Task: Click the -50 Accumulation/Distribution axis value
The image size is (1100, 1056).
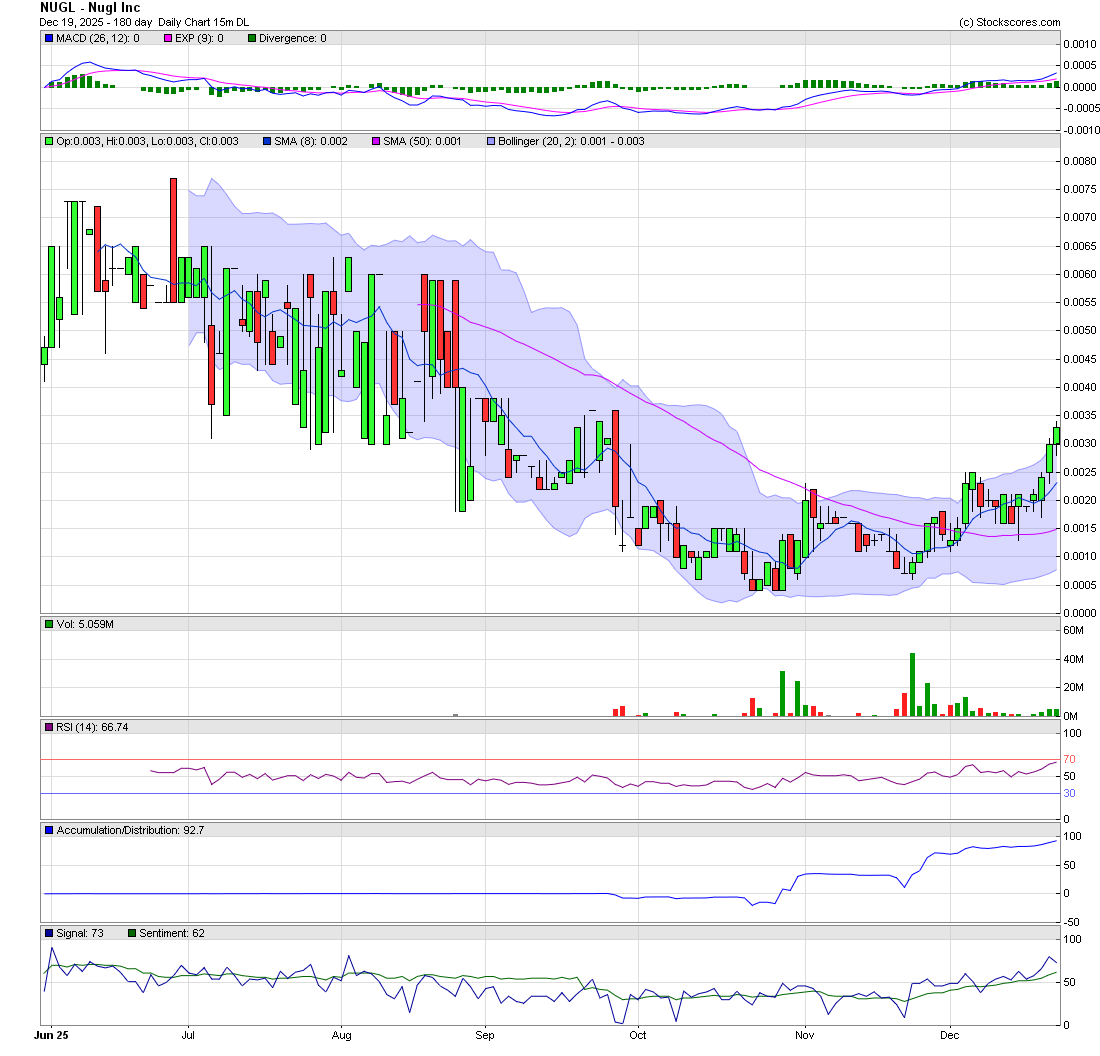Action: [1071, 923]
